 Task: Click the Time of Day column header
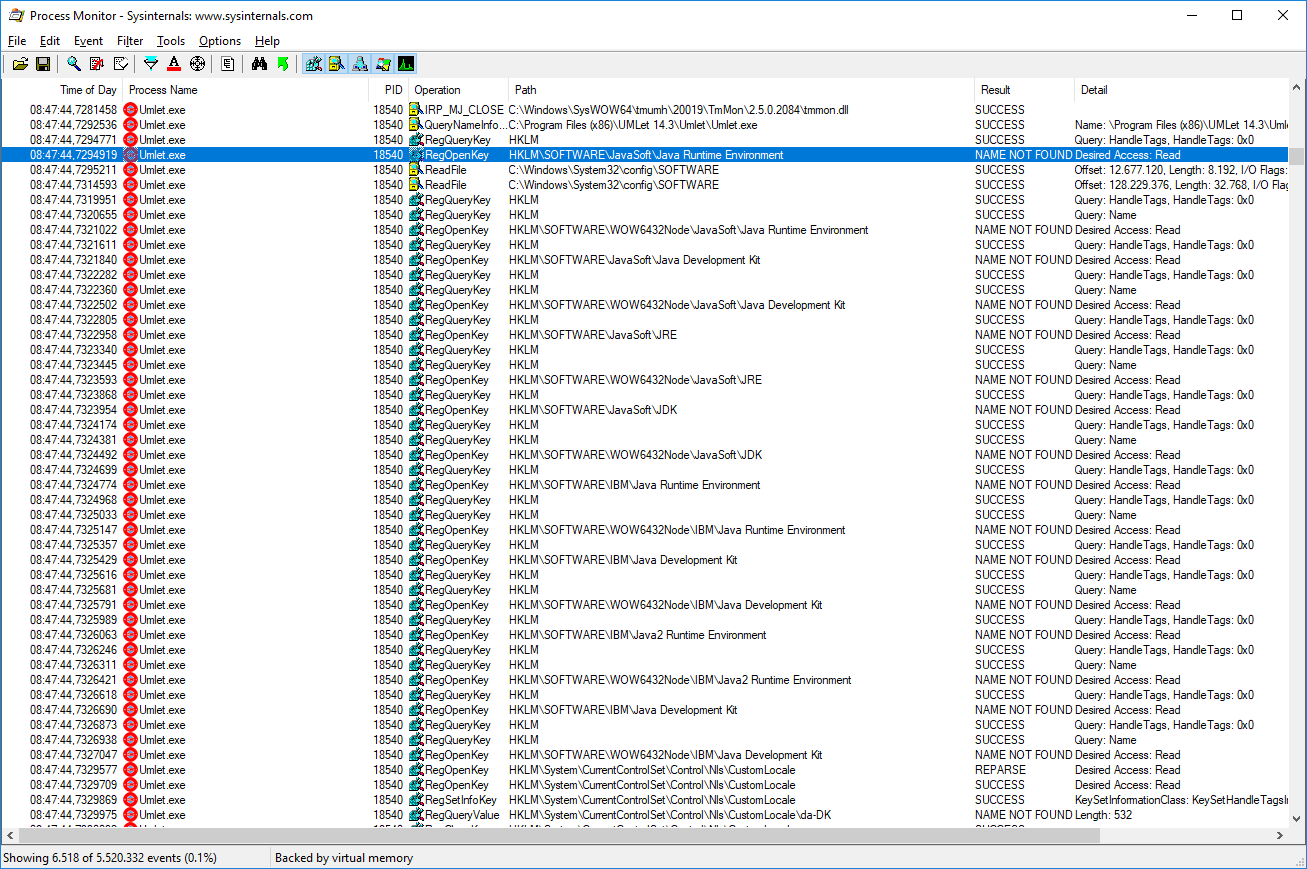(x=63, y=90)
